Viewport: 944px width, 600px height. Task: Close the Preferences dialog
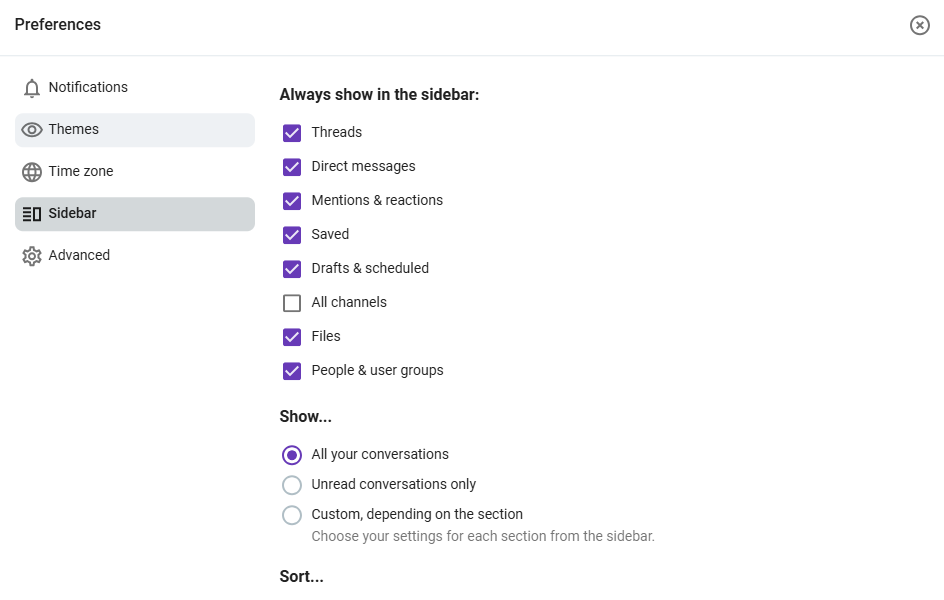coord(919,25)
